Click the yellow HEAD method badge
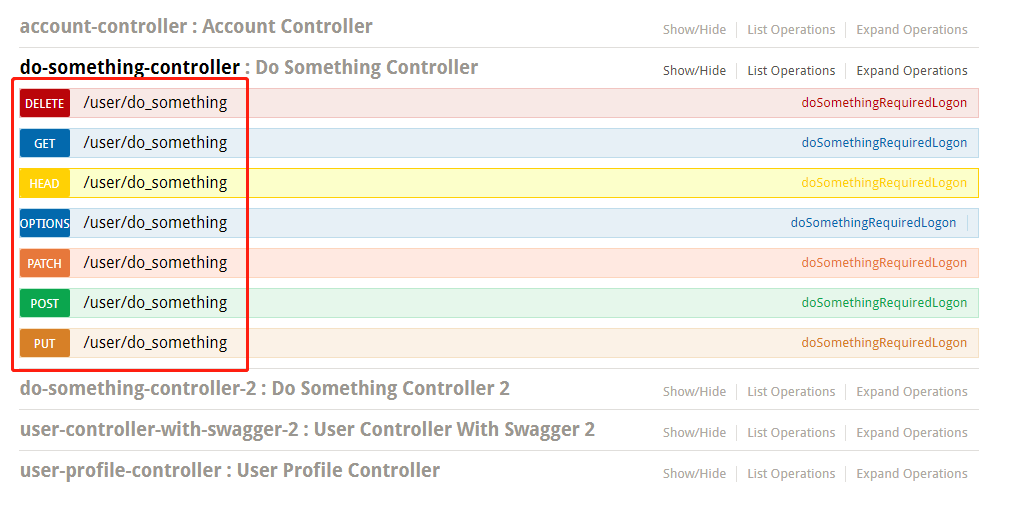The width and height of the screenshot is (1014, 509). pos(45,184)
